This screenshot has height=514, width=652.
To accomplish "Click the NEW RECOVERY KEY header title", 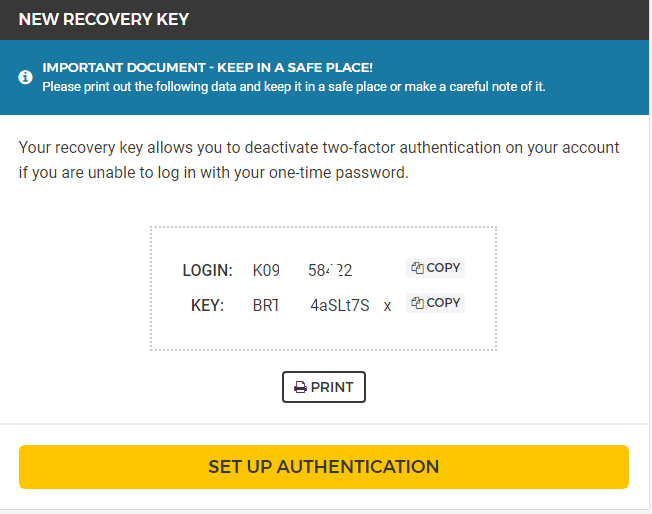I will coord(104,20).
